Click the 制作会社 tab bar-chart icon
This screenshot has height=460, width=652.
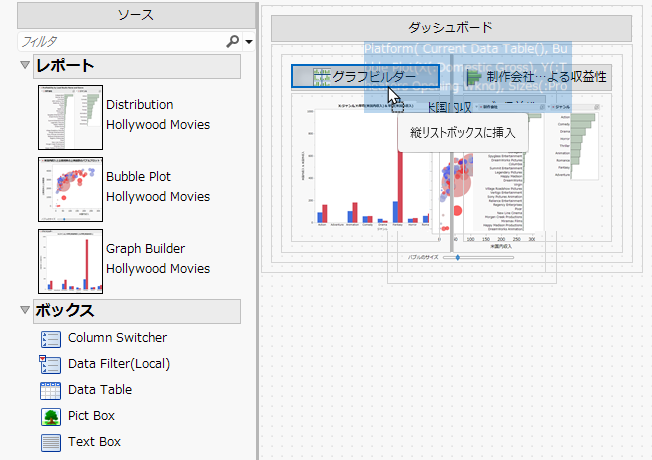[x=474, y=77]
